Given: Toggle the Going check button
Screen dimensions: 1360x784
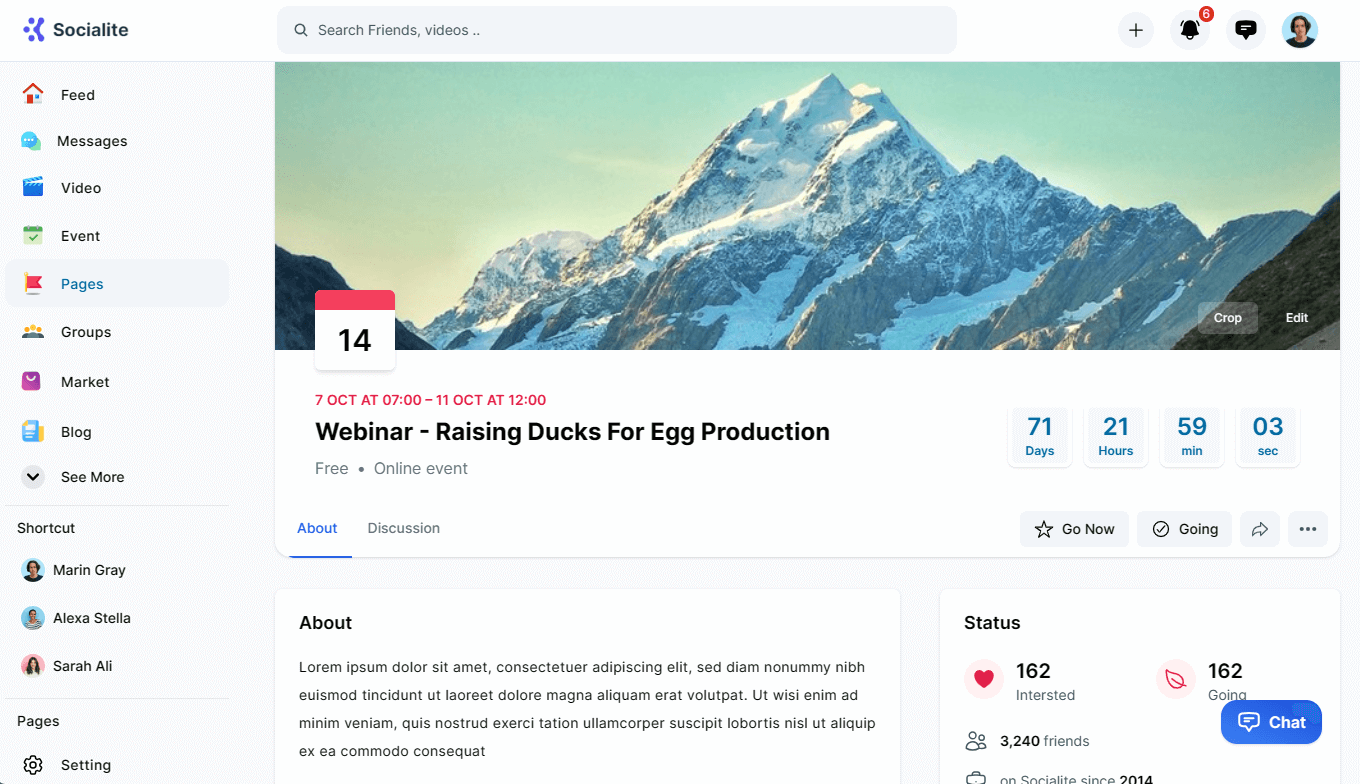Looking at the screenshot, I should click(1184, 529).
